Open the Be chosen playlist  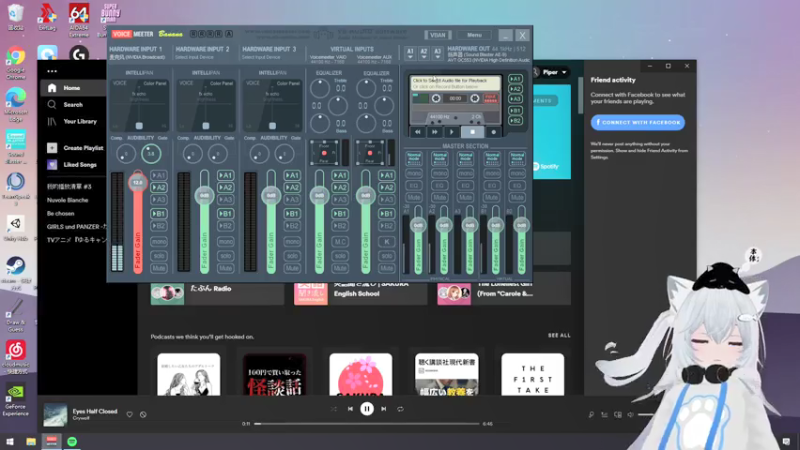click(x=61, y=213)
